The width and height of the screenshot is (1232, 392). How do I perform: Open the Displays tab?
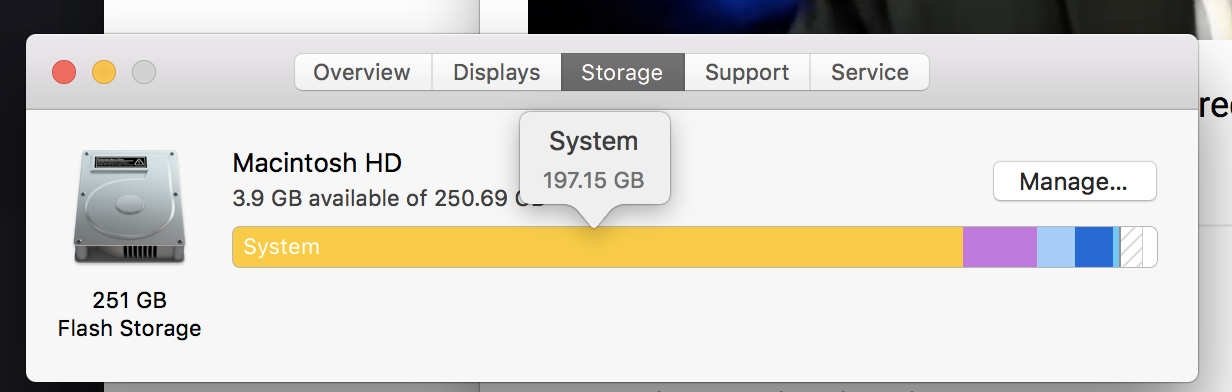[497, 72]
